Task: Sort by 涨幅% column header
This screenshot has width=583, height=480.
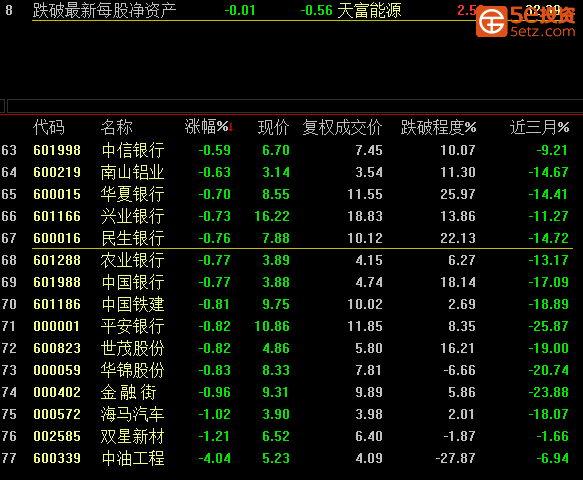Action: tap(209, 127)
